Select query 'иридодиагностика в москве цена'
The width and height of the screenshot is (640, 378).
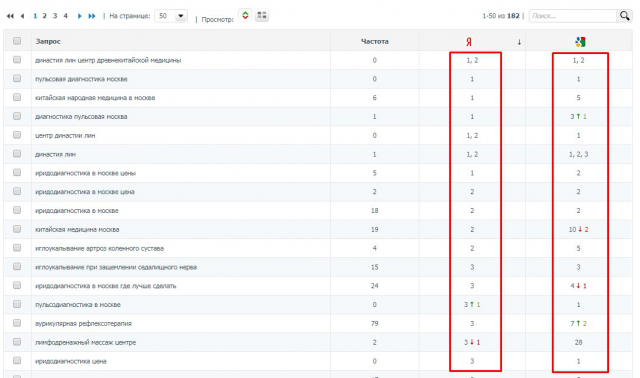(x=85, y=192)
